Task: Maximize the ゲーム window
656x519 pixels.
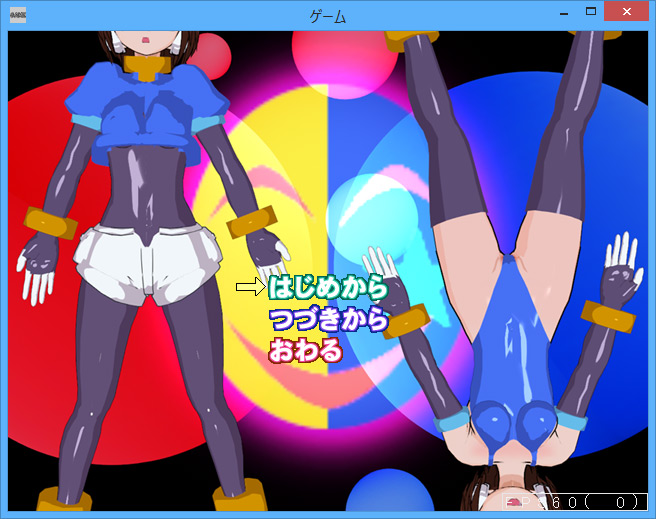Action: tap(591, 12)
